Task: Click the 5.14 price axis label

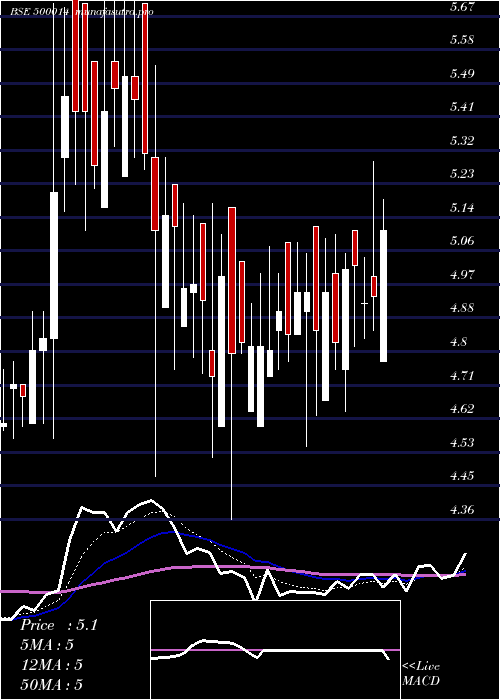Action: point(461,208)
